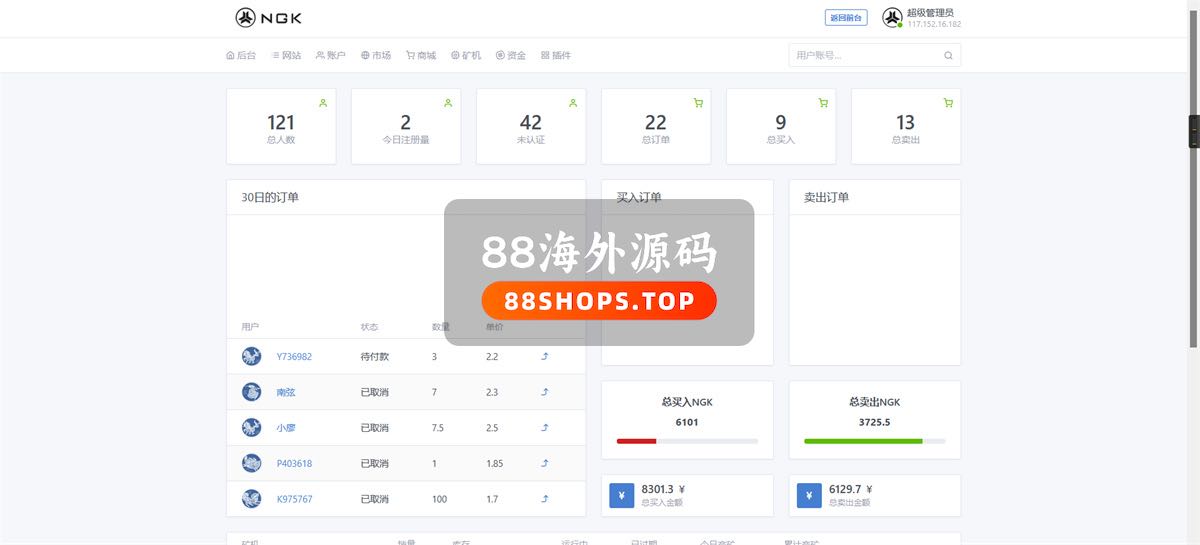Screen dimensions: 1200x545
Task: Click the avatar of user P403618
Action: (251, 463)
